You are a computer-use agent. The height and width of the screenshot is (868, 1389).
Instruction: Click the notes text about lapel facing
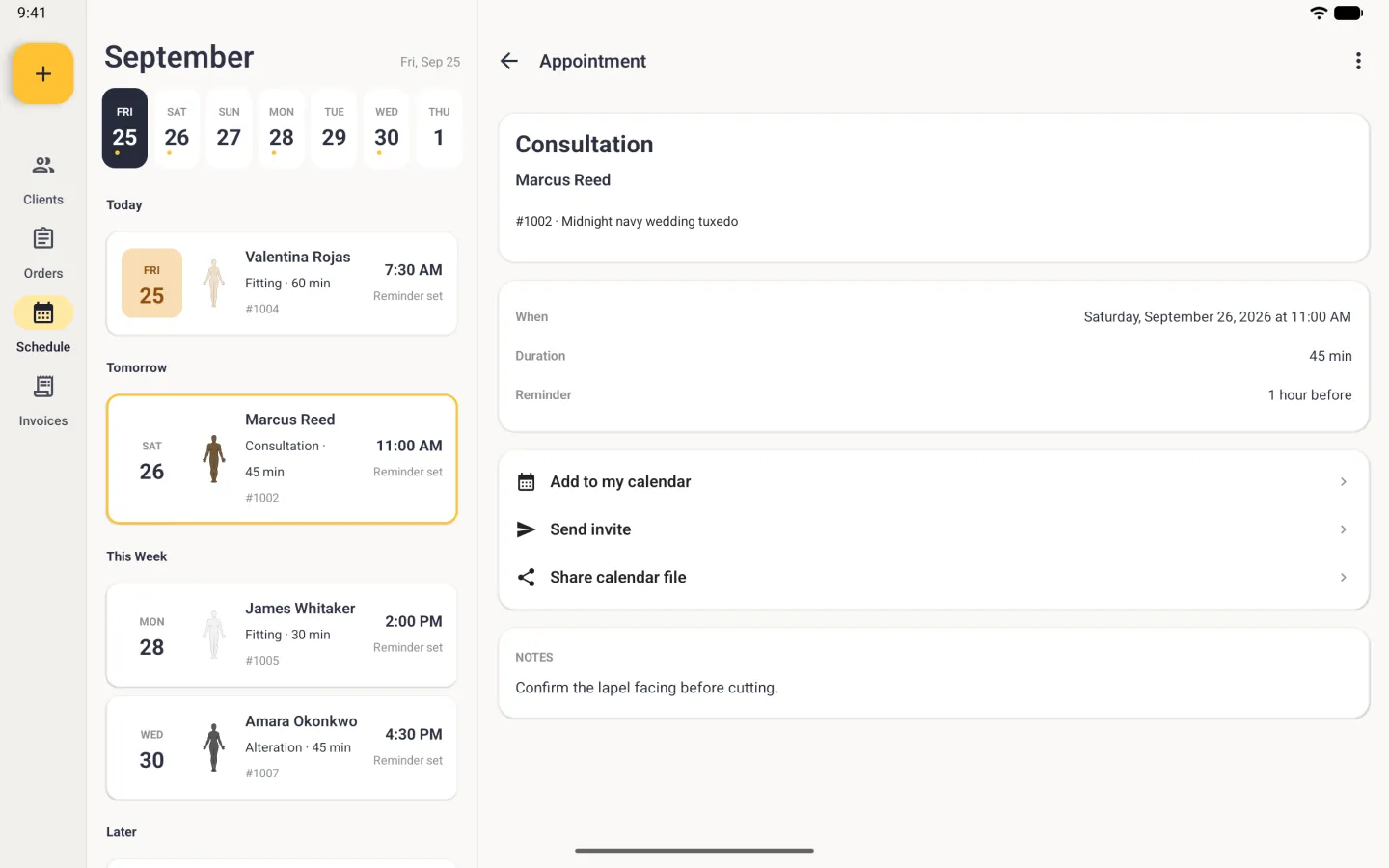646,688
